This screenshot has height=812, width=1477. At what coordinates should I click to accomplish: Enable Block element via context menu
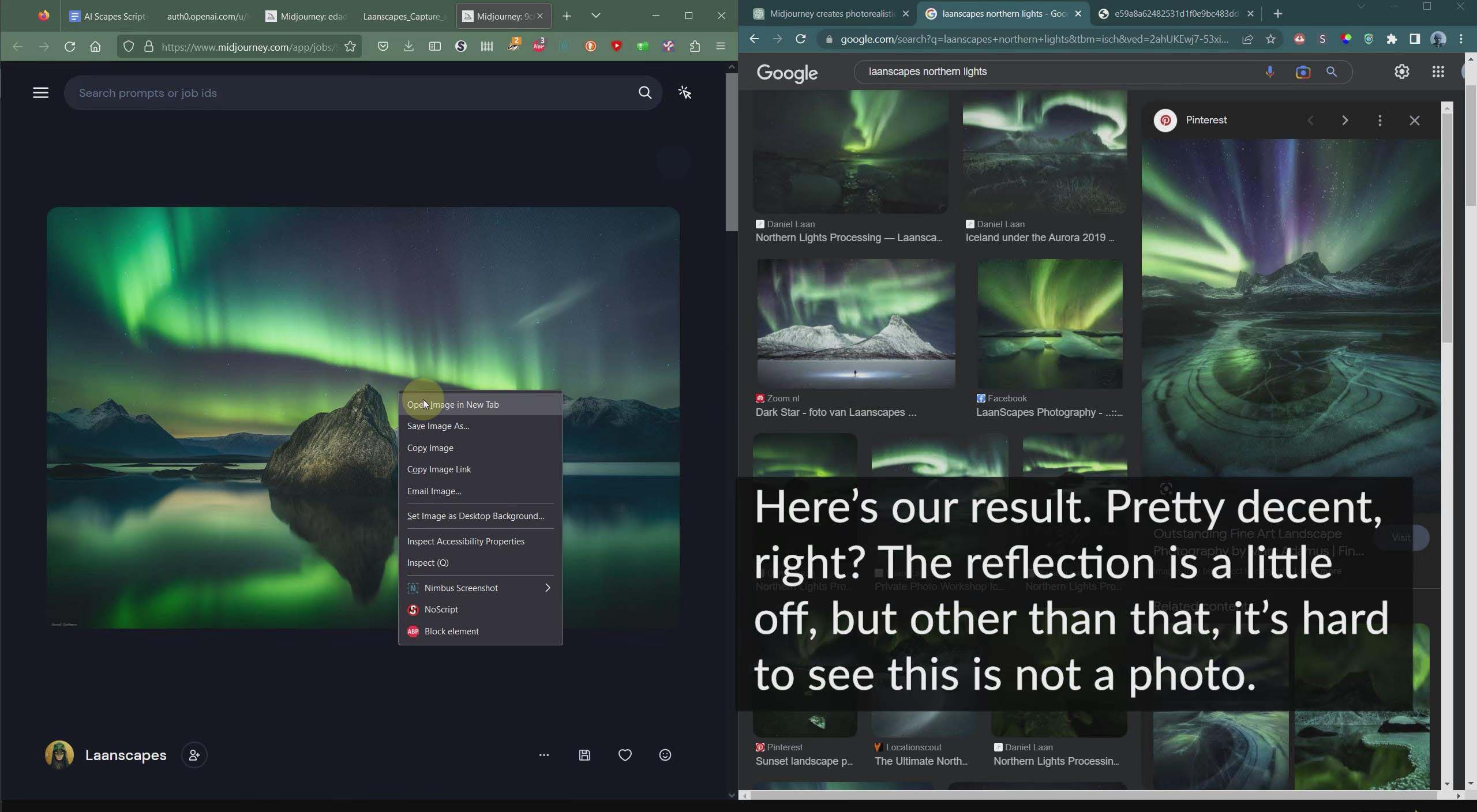[x=451, y=631]
